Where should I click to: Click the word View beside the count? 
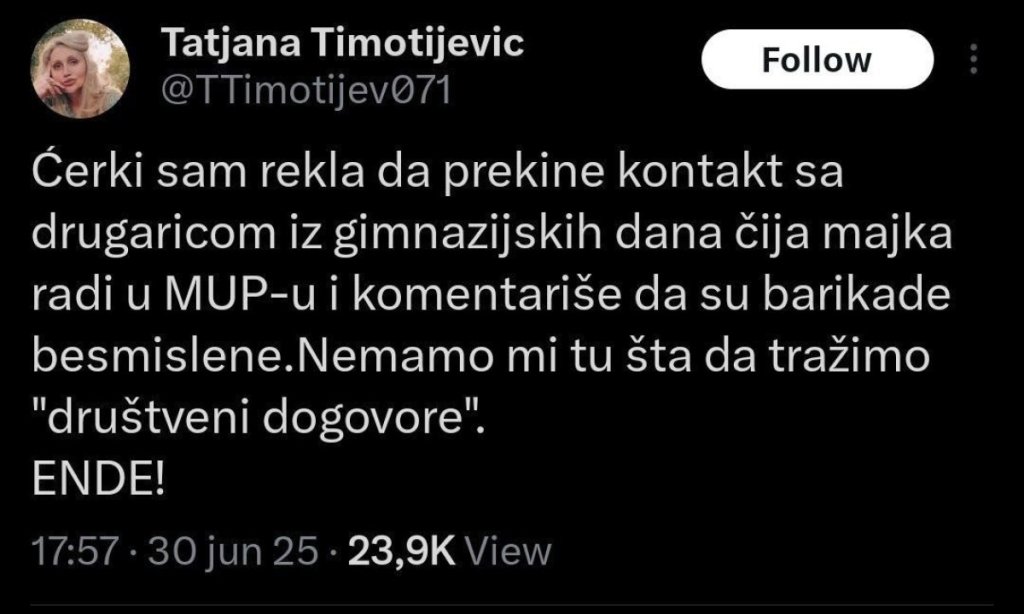[x=509, y=549]
